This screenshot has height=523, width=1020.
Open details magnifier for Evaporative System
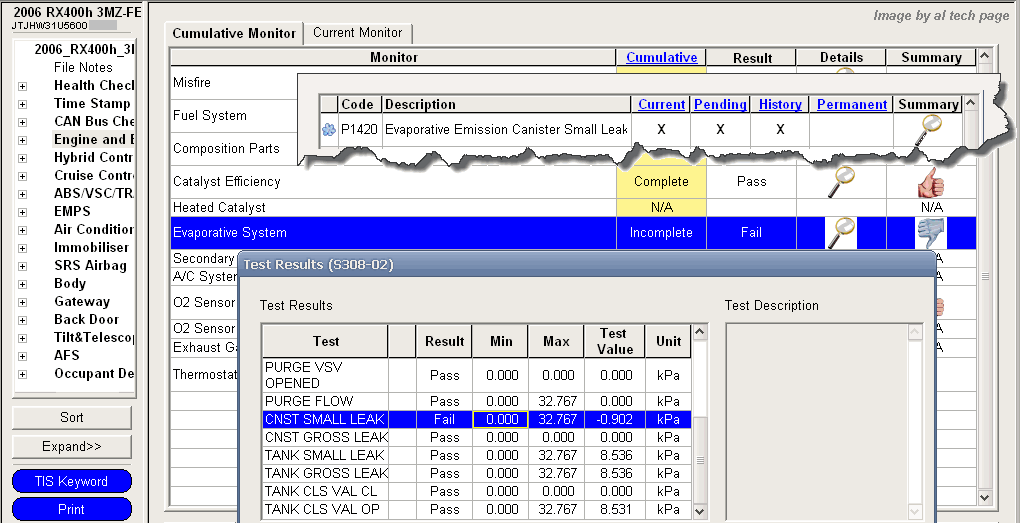pyautogui.click(x=841, y=232)
